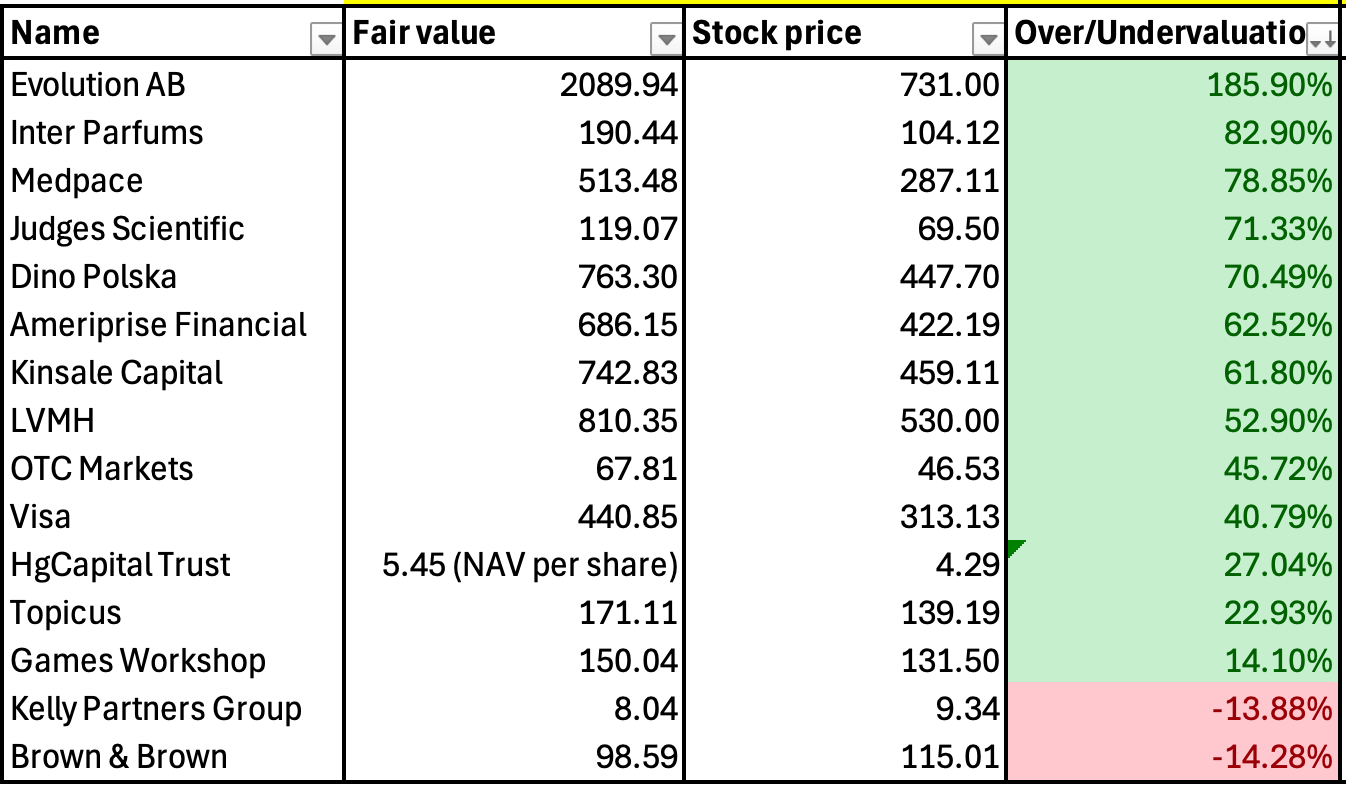Click the filter arrow beside 'Fair value' header
This screenshot has width=1346, height=788.
click(665, 40)
